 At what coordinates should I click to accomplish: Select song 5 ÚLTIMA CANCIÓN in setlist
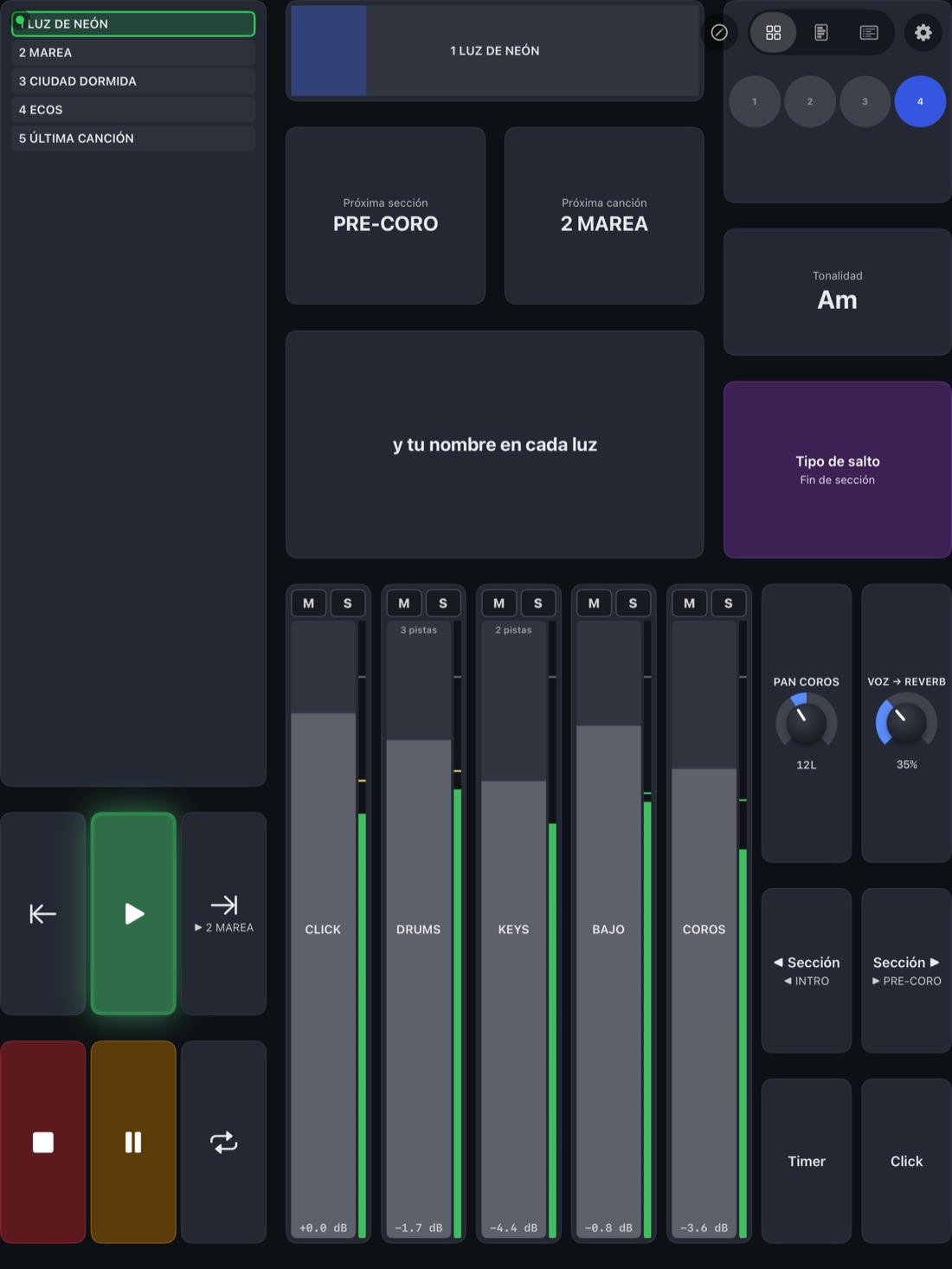[133, 138]
